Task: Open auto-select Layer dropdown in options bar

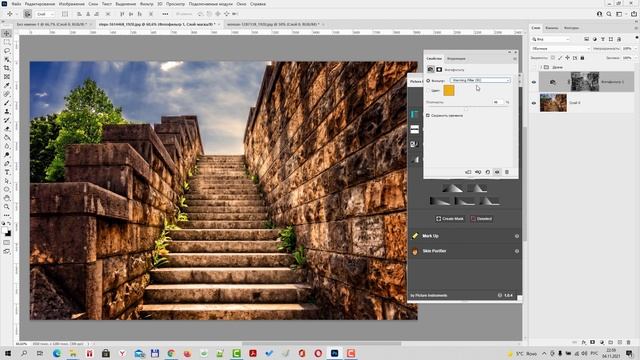Action: coord(45,14)
